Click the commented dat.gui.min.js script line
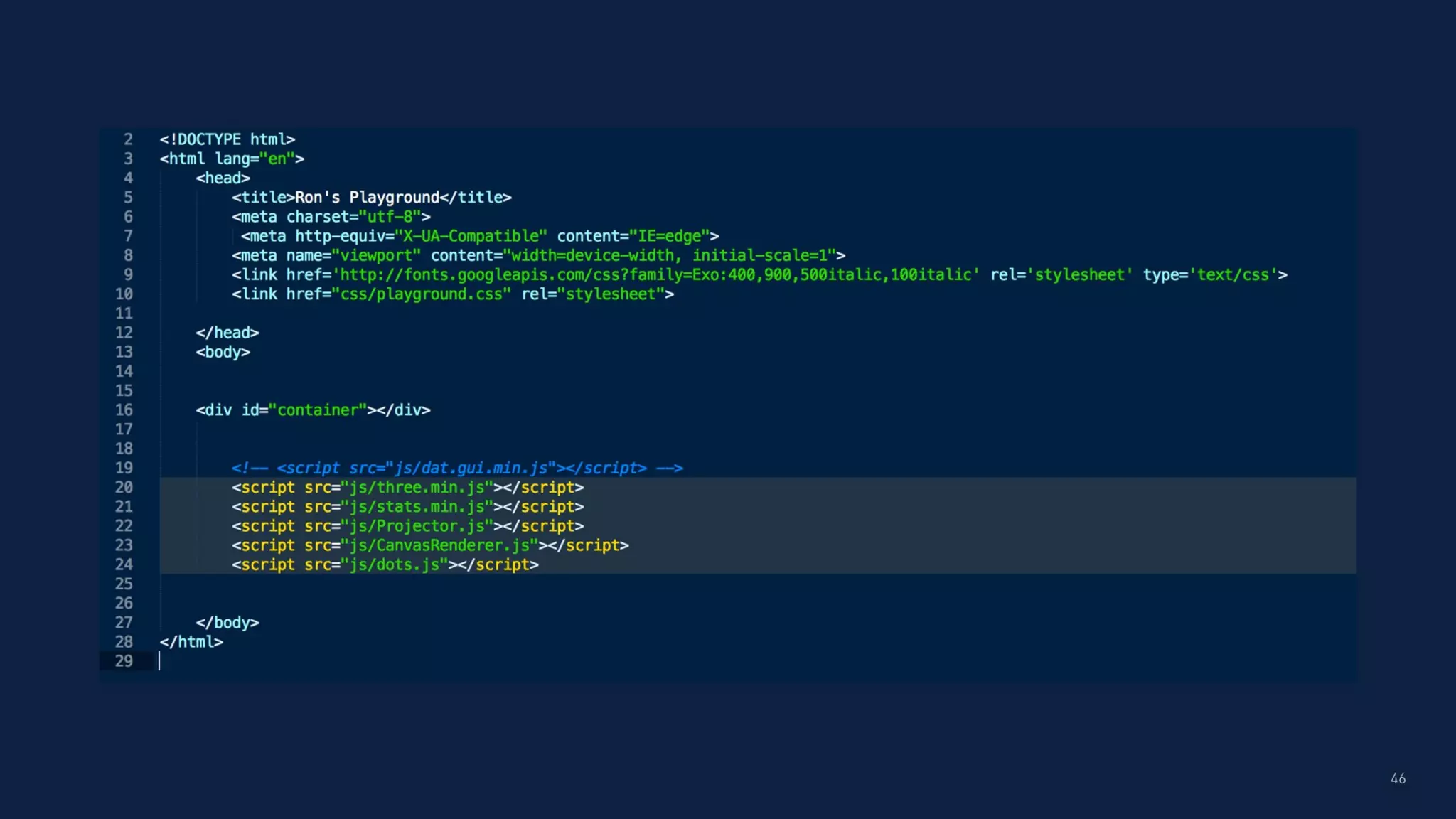Screen dimensions: 1456x819 (457, 468)
